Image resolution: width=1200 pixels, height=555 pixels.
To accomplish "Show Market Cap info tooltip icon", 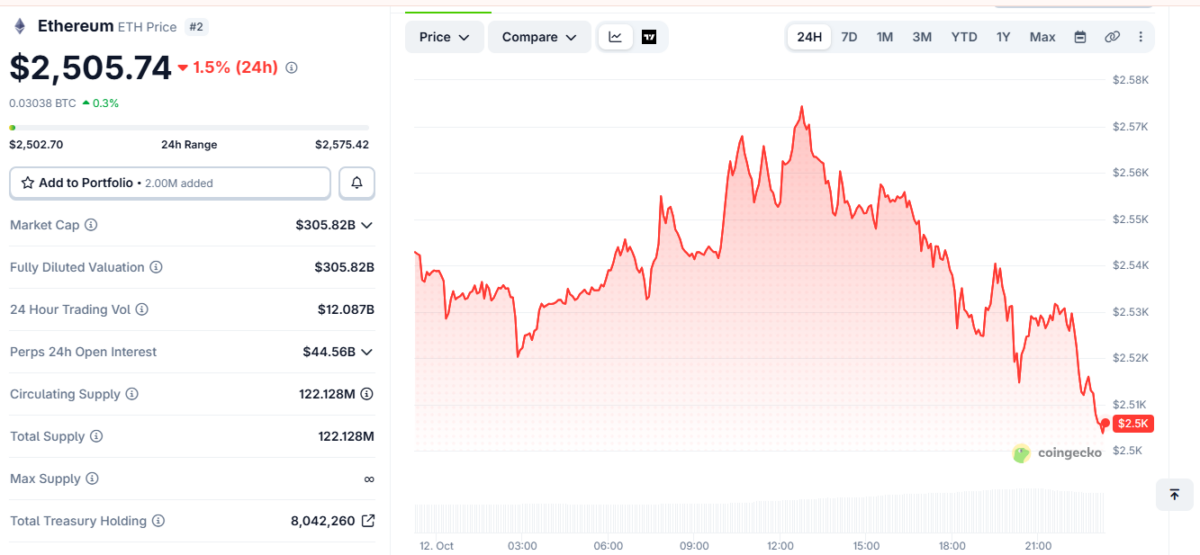I will click(91, 225).
